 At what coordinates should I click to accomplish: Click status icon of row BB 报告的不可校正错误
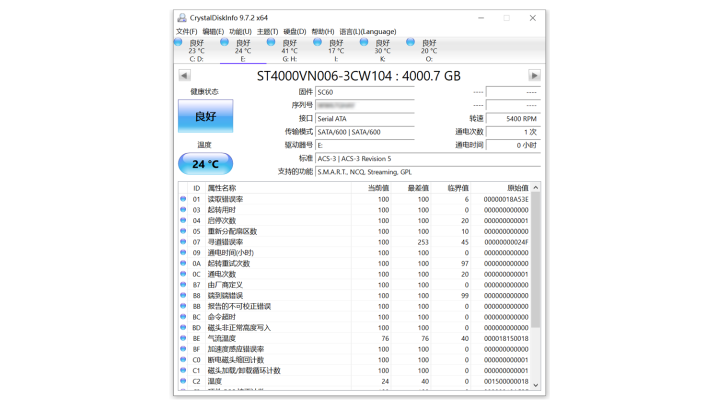click(x=183, y=306)
